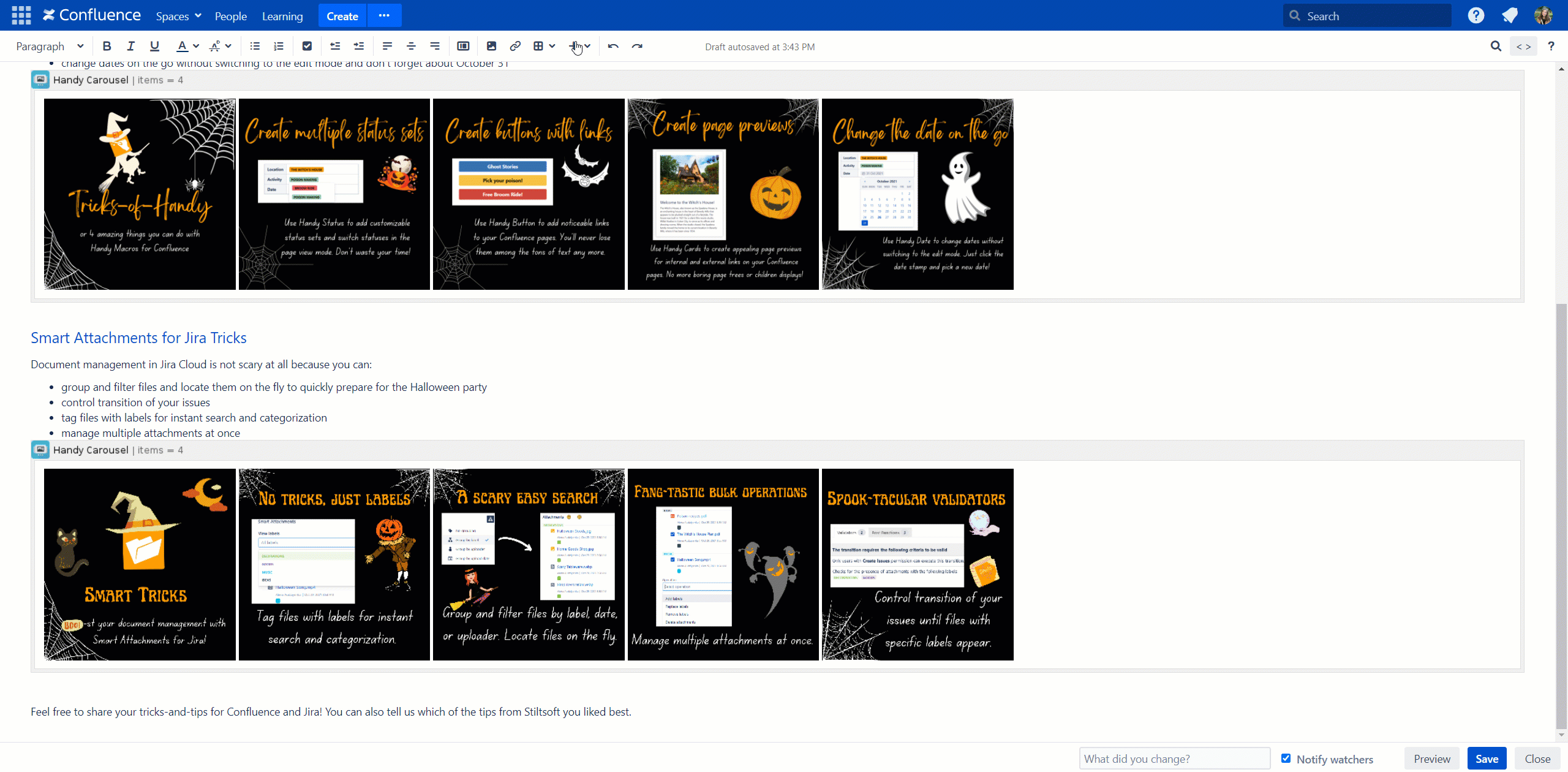This screenshot has width=1568, height=772.
Task: Toggle the Notify watchers checkbox
Action: (x=1286, y=759)
